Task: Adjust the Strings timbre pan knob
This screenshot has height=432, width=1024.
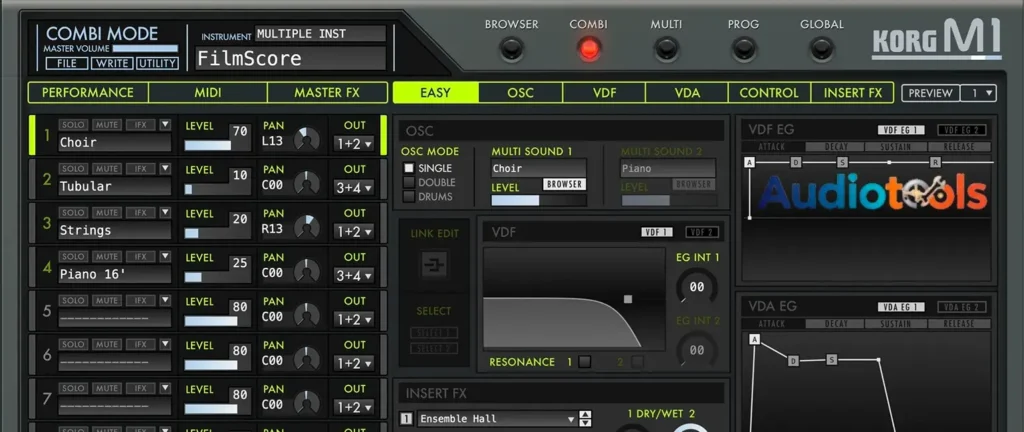Action: coord(306,228)
